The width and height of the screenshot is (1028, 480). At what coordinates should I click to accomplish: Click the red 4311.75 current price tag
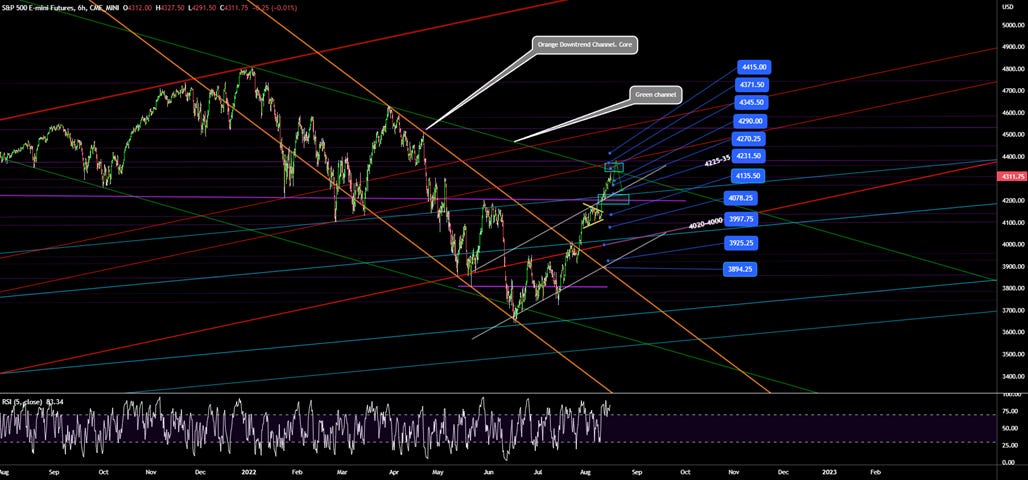coord(1012,176)
